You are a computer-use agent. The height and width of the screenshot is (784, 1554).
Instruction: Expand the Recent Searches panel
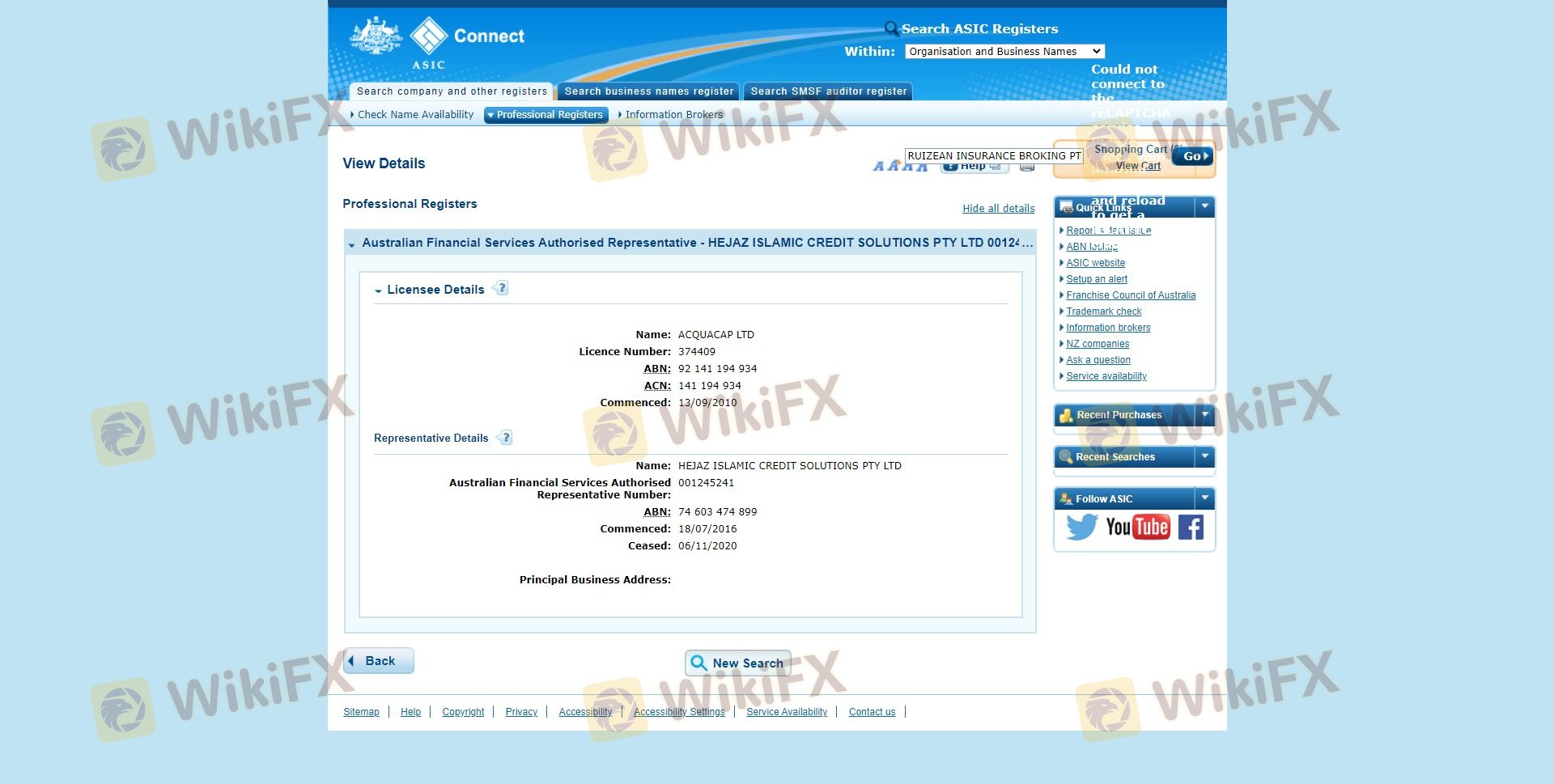(x=1204, y=457)
